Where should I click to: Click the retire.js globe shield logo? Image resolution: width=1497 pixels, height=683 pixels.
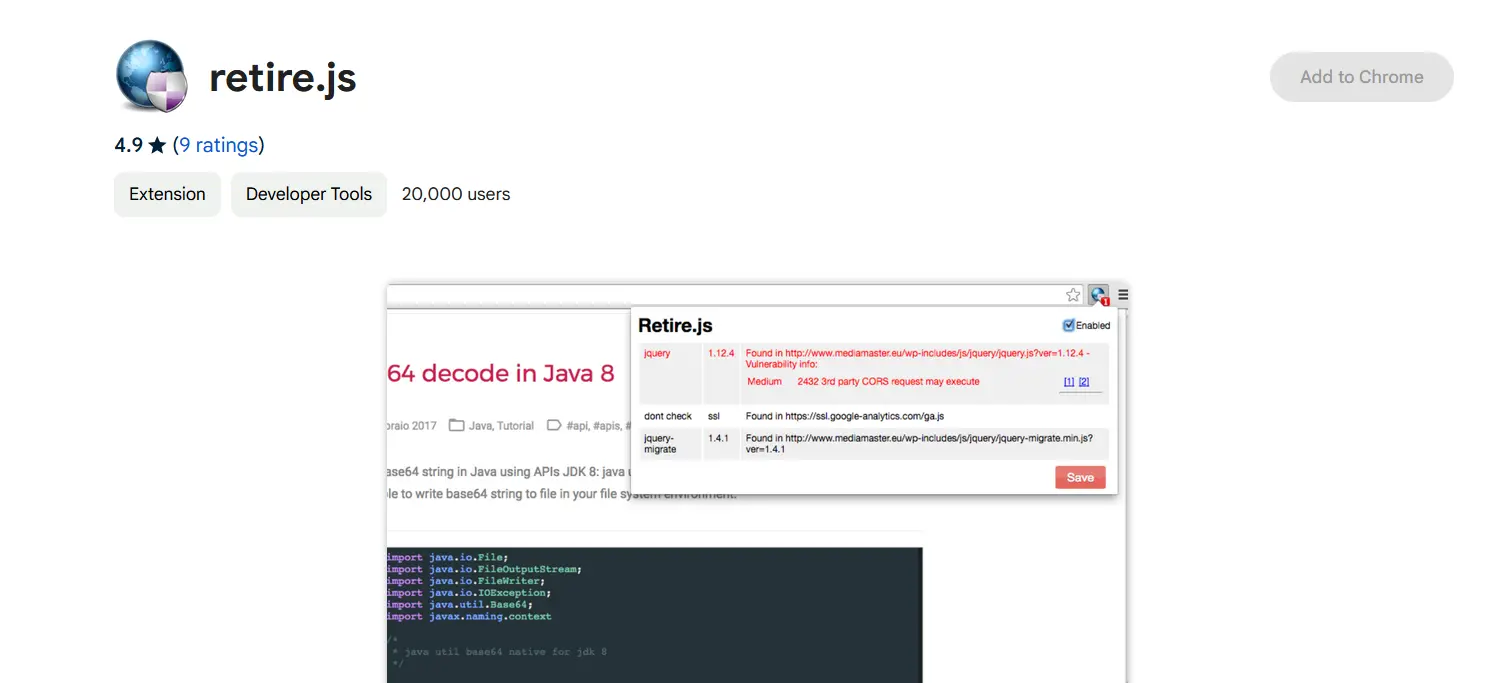152,76
